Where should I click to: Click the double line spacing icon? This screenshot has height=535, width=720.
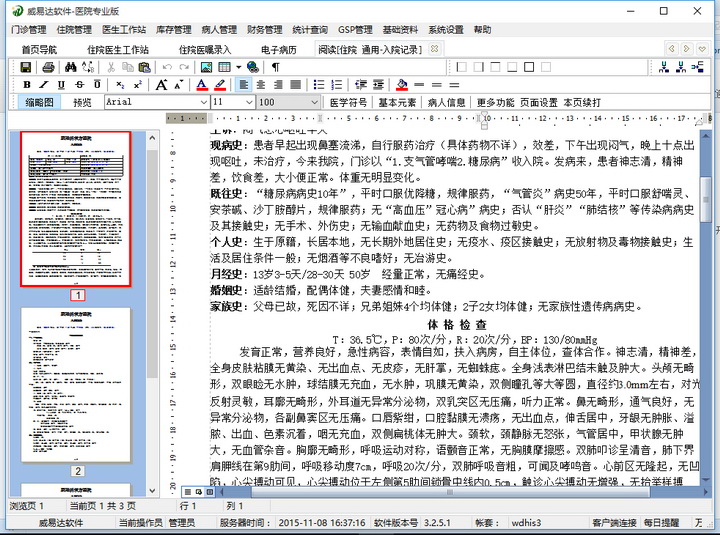point(454,85)
